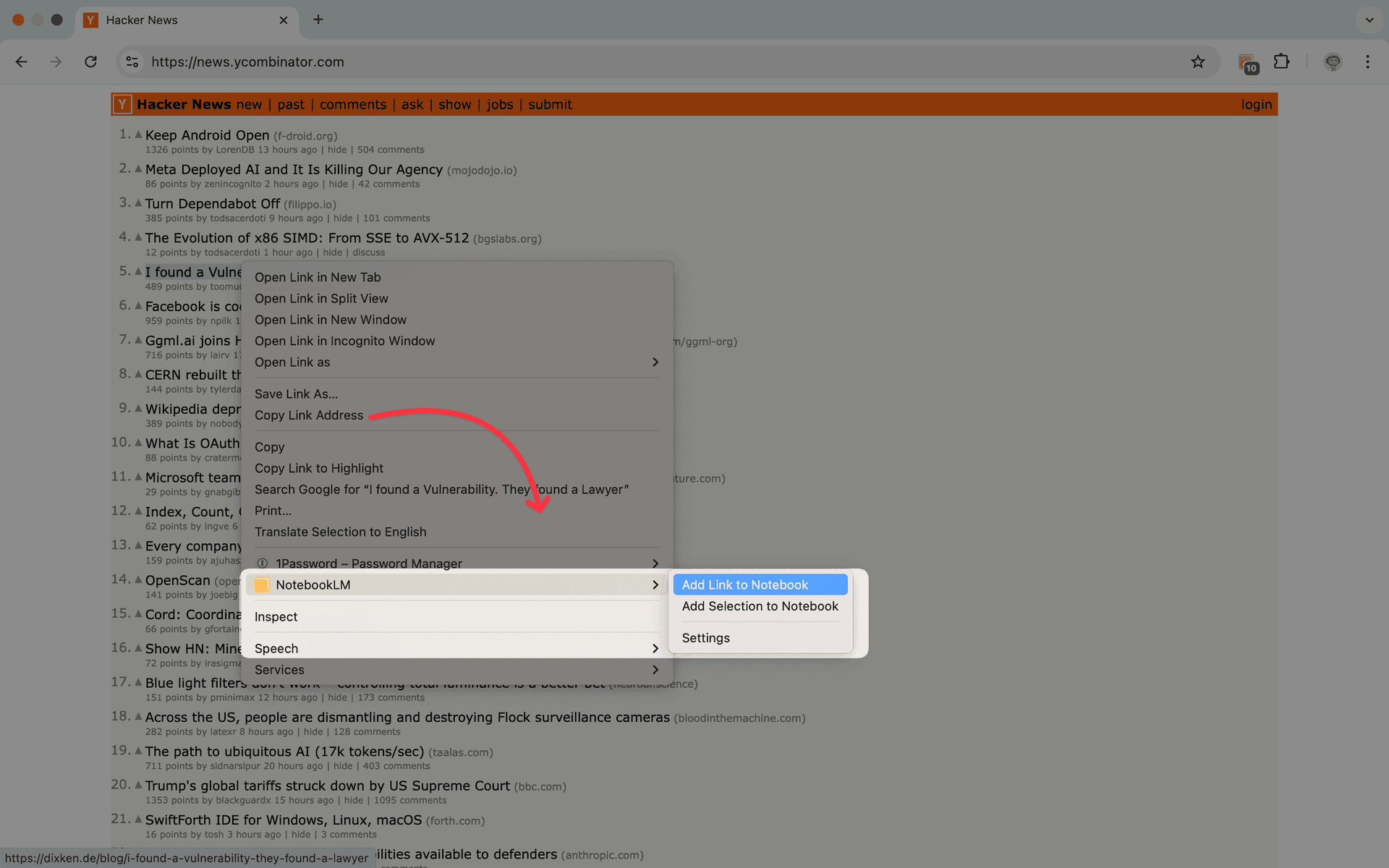Viewport: 1389px width, 868px height.
Task: Open the login link
Action: point(1257,104)
